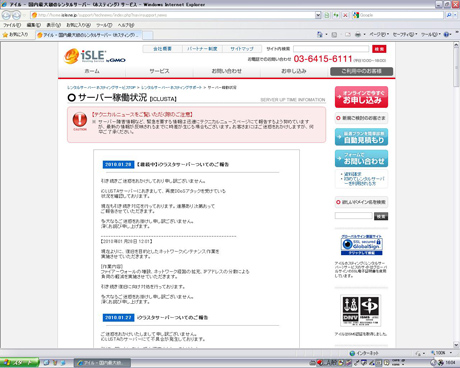Viewport: 460px width, 368px height.
Task: Click the GlobalSign SSL secured seal
Action: coord(361,245)
